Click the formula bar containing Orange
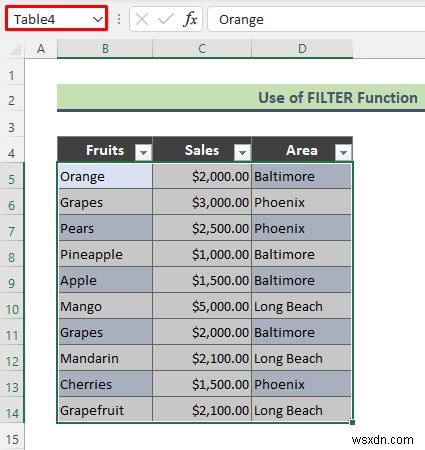425x450 pixels. (316, 20)
